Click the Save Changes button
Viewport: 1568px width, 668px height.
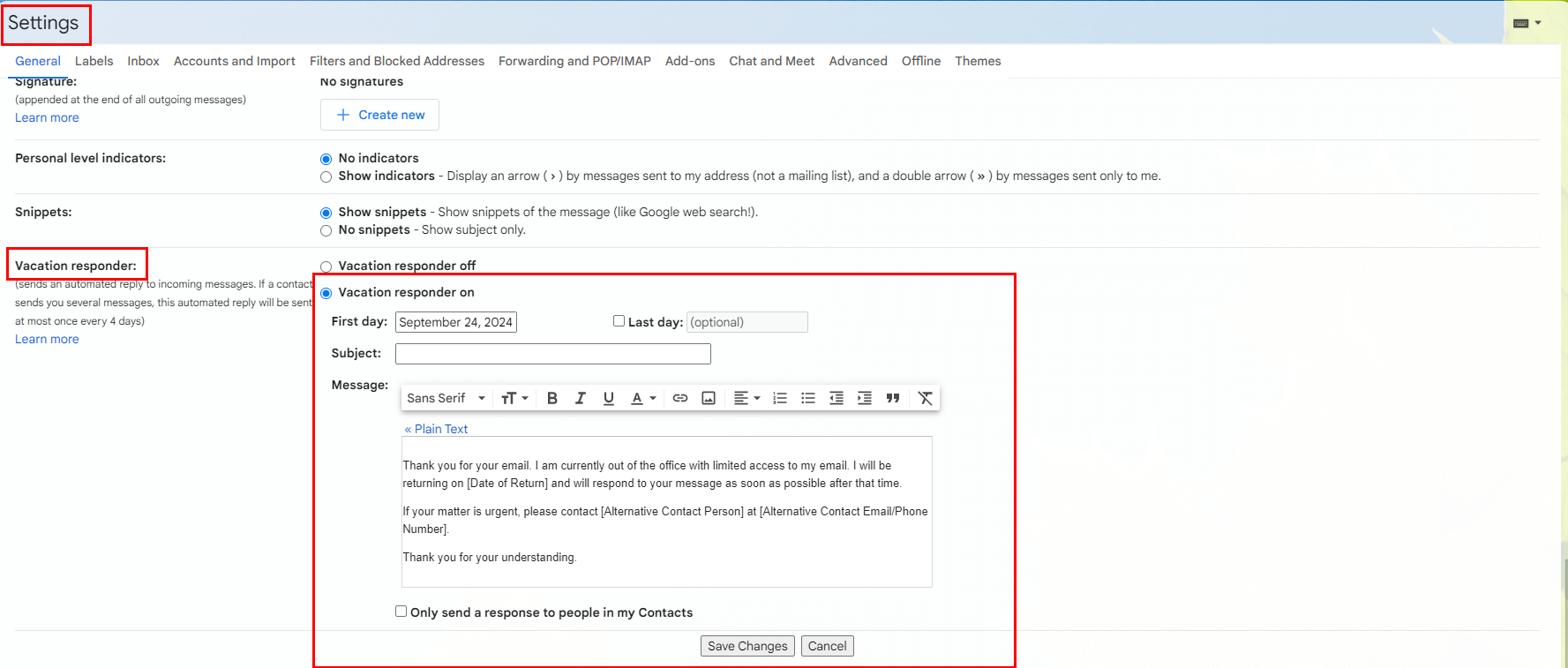pyautogui.click(x=747, y=646)
